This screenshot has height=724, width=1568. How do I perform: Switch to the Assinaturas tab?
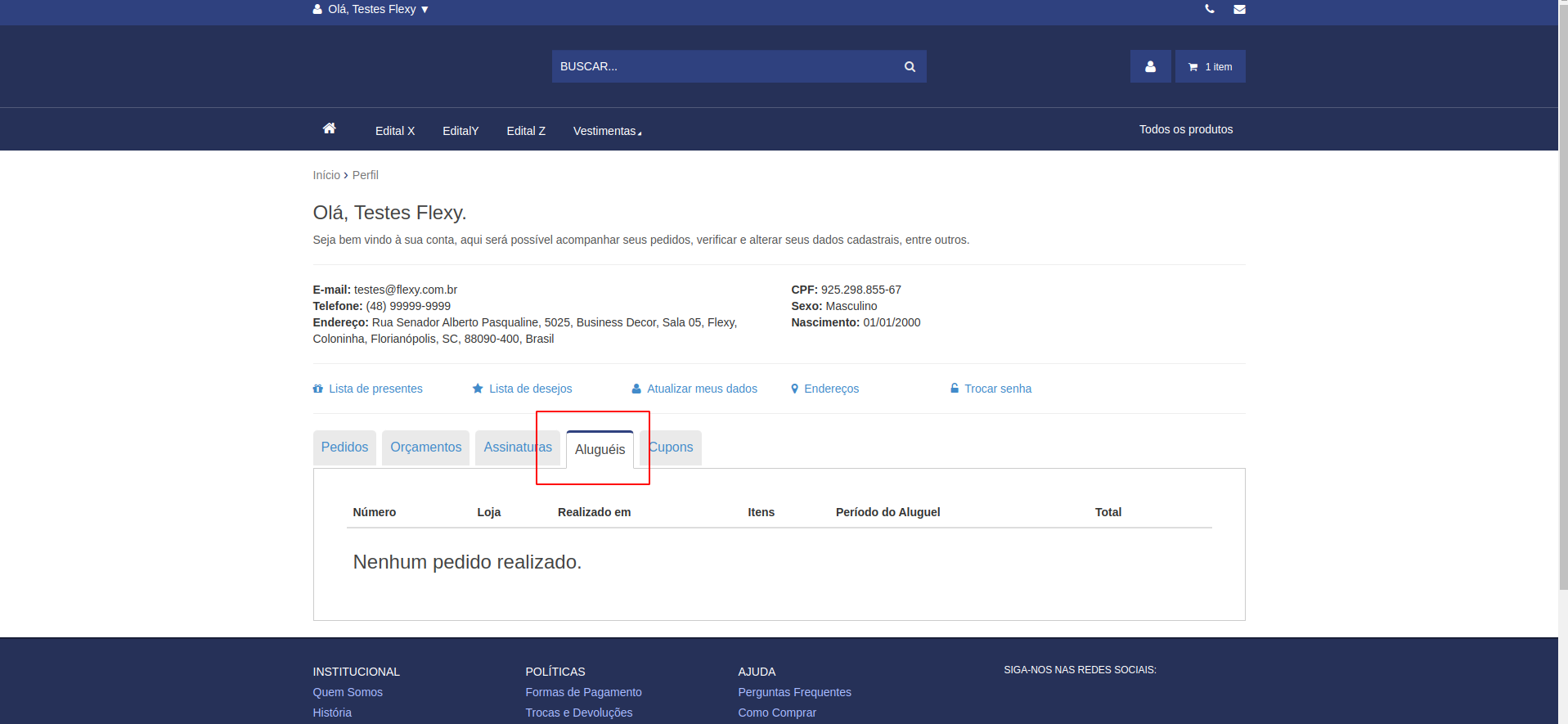pyautogui.click(x=518, y=447)
